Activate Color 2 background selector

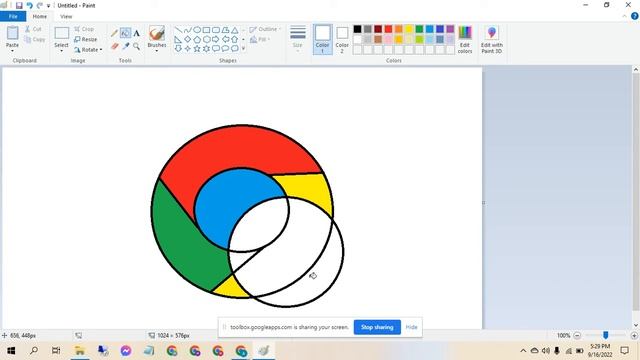click(x=342, y=40)
